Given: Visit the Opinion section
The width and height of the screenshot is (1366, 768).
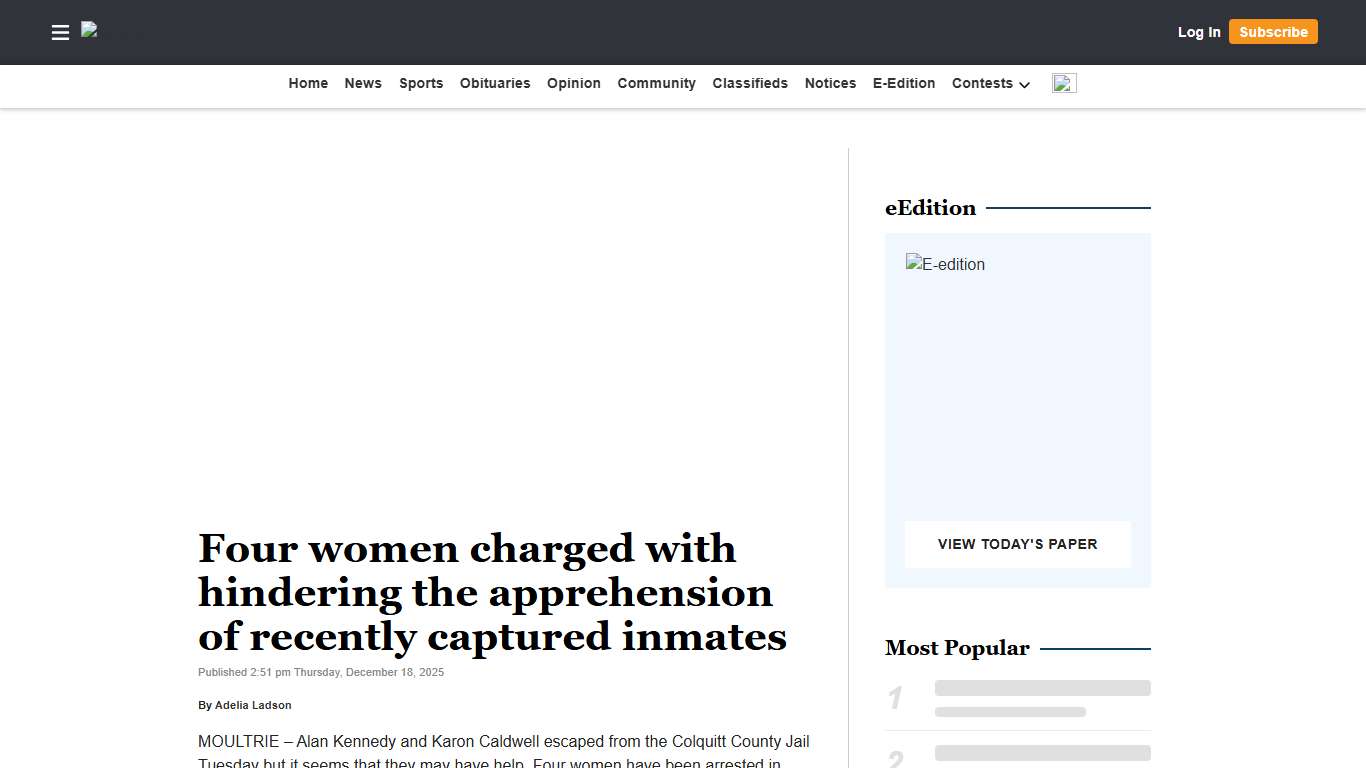Looking at the screenshot, I should (x=573, y=84).
